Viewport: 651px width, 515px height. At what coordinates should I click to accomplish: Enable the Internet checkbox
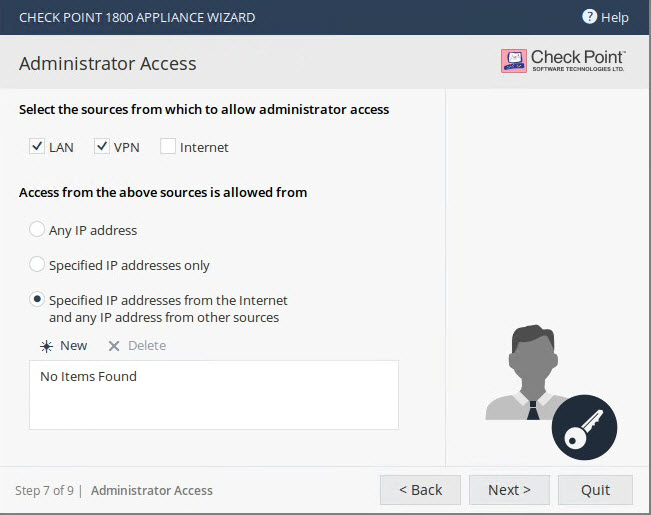click(x=168, y=147)
